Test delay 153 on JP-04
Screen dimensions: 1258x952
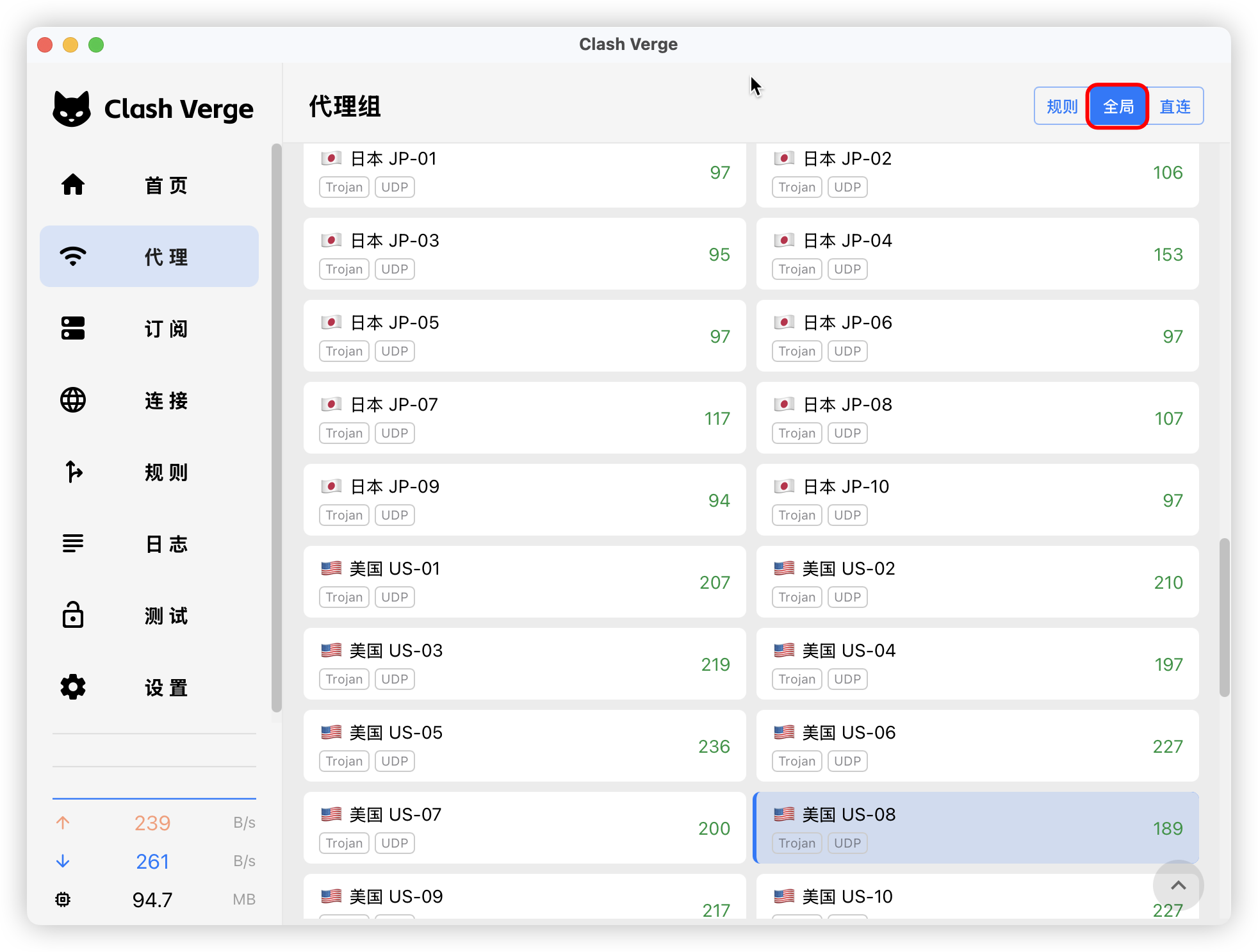point(1168,254)
